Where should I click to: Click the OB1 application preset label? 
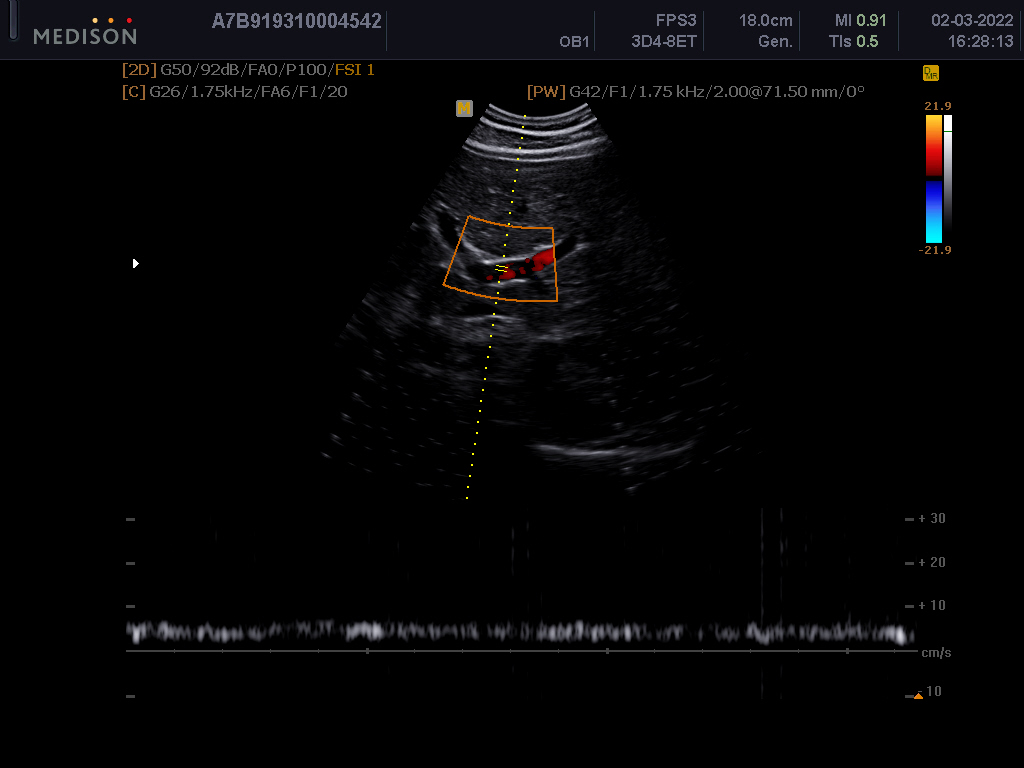click(x=575, y=42)
